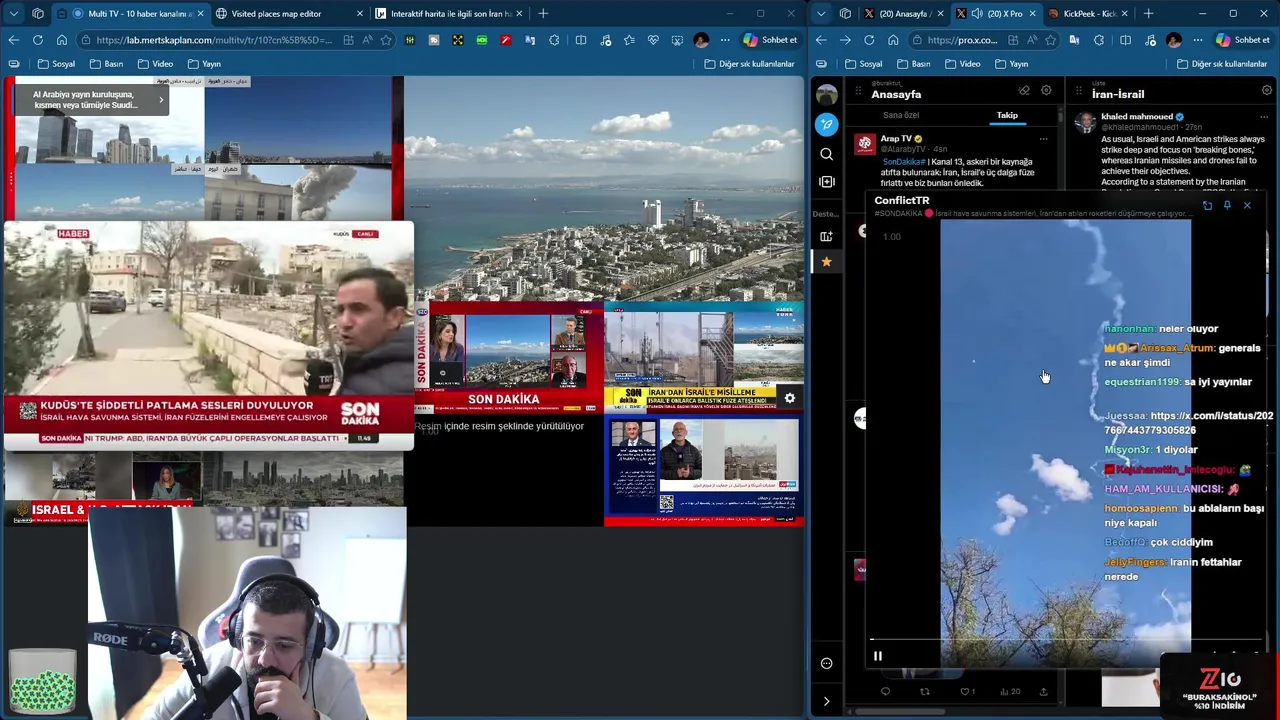The image size is (1280, 720).
Task: Switch to the KickPeek tab
Action: click(x=1088, y=14)
